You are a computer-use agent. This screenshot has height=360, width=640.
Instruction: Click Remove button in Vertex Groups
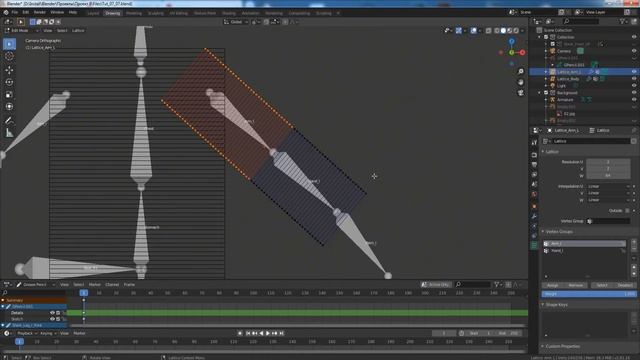(x=576, y=285)
